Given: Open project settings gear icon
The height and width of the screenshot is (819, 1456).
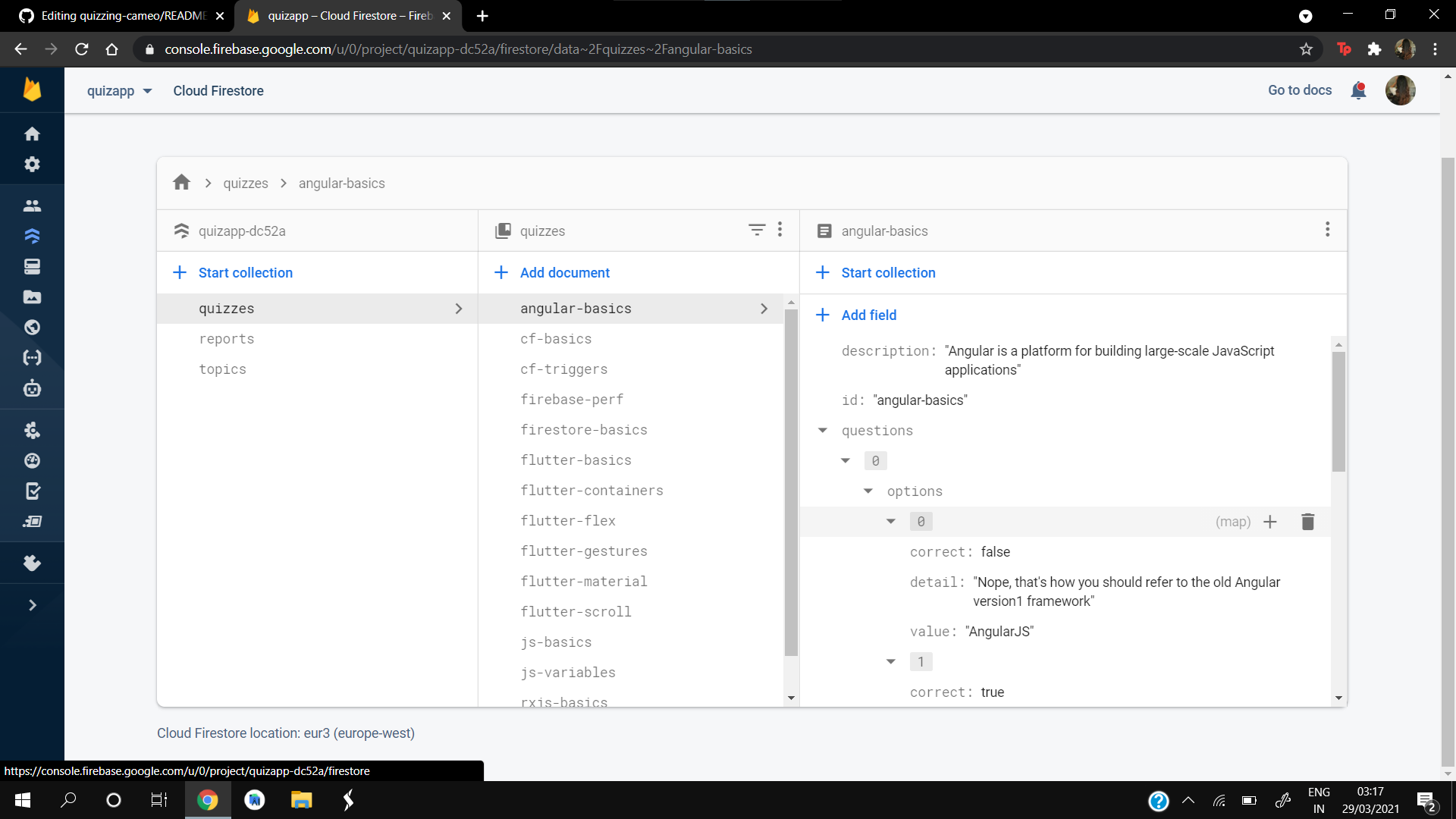Looking at the screenshot, I should (33, 164).
